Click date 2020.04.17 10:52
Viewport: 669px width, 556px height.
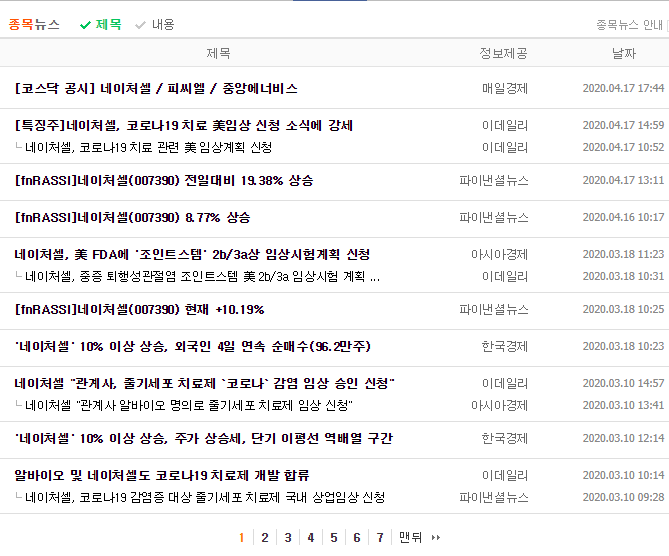[623, 147]
